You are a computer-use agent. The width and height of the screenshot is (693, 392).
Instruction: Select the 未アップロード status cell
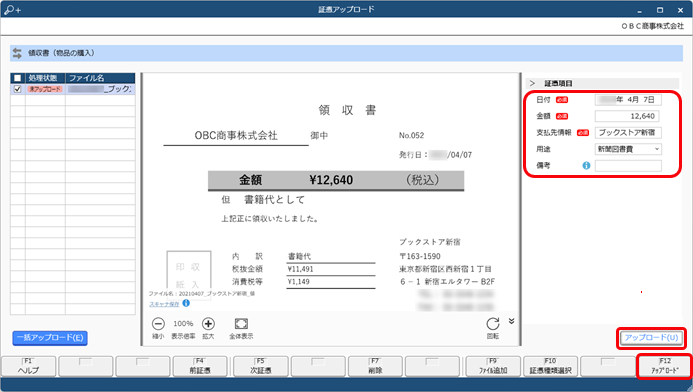pos(45,89)
